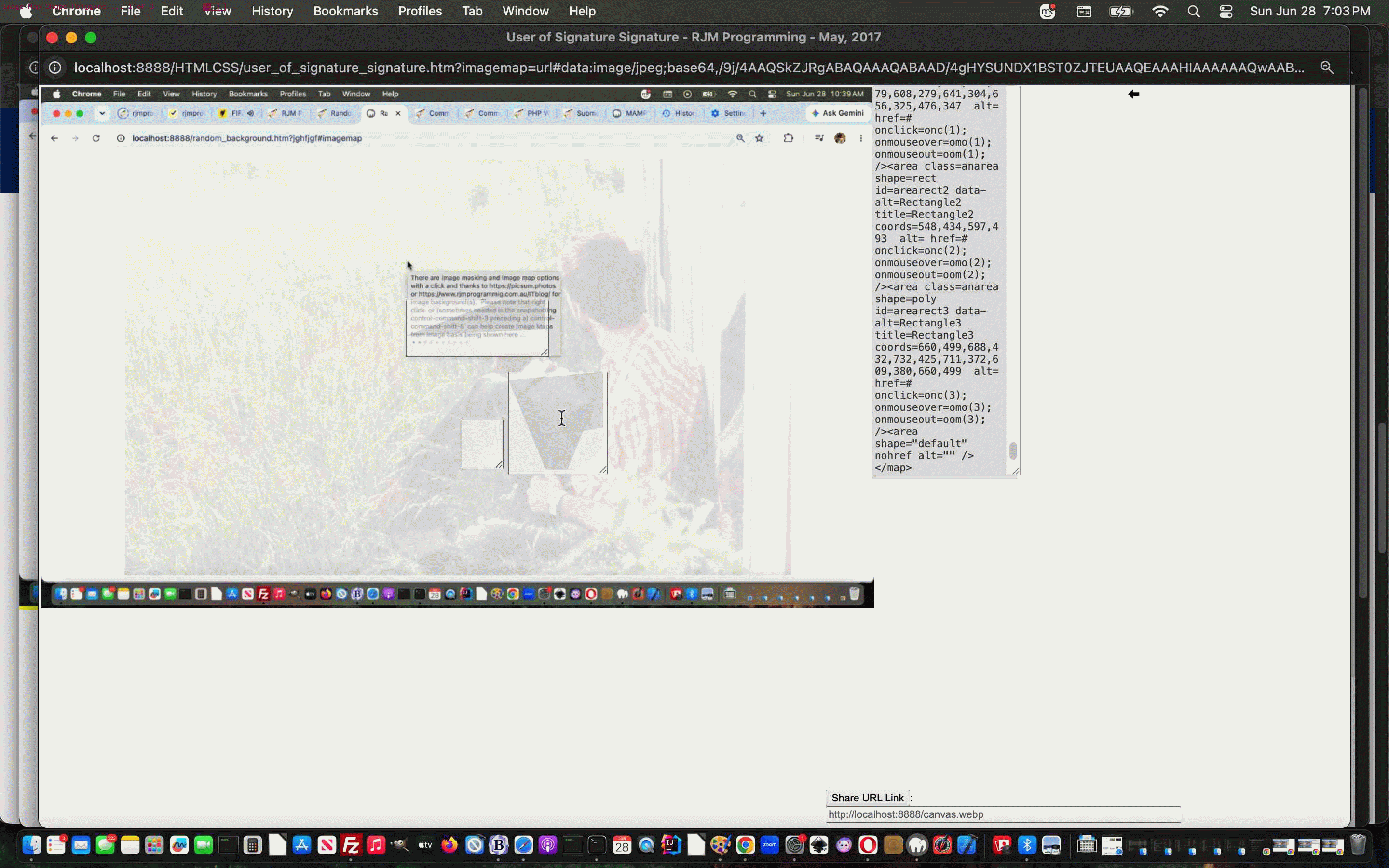Click inside the image map code textarea

[x=940, y=281]
